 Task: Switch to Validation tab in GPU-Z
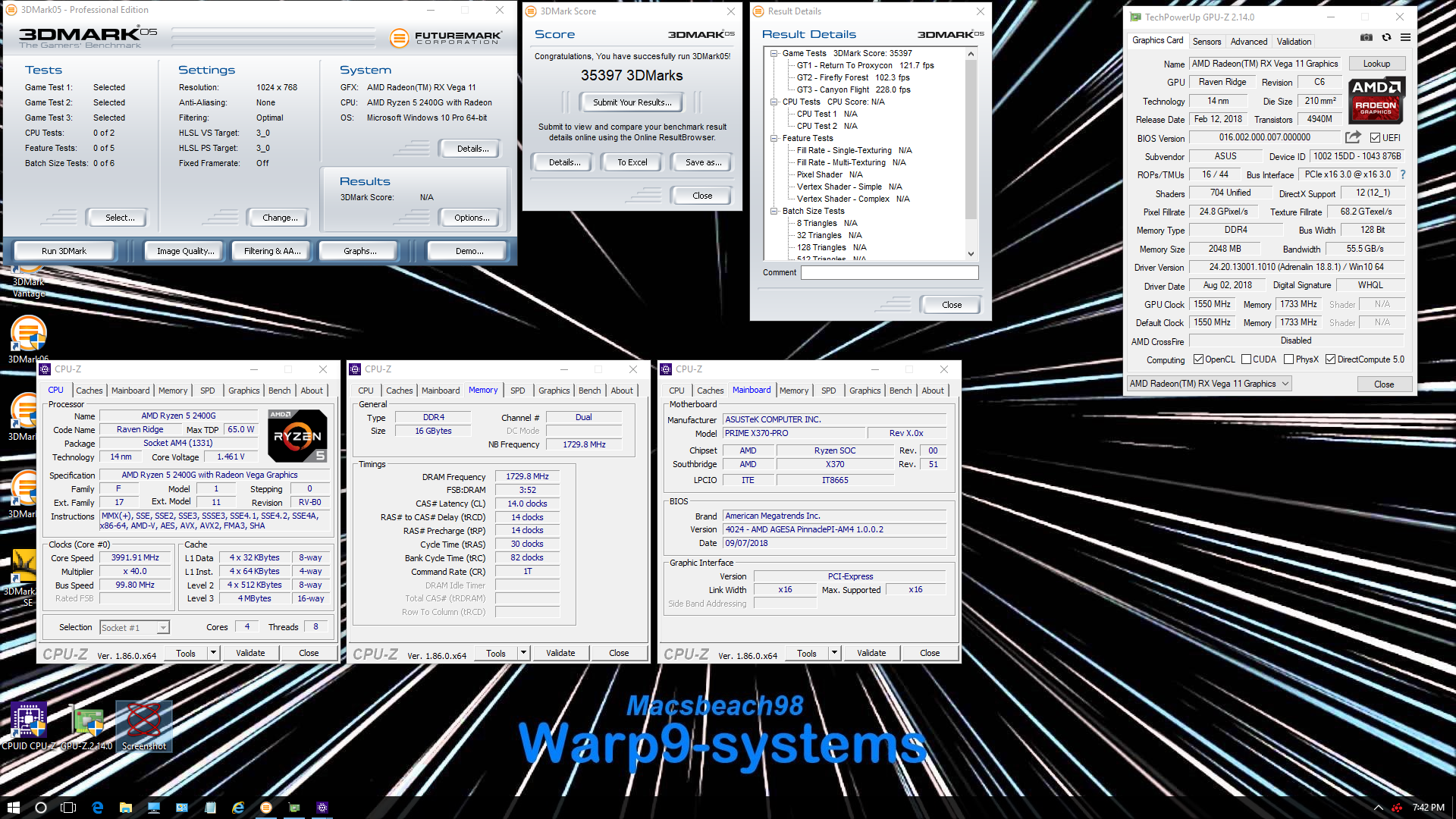[x=1294, y=42]
